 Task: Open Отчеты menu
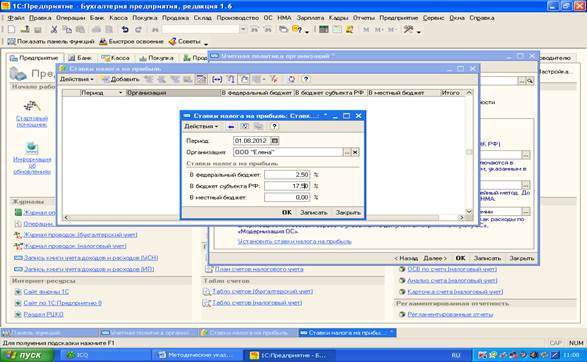364,18
